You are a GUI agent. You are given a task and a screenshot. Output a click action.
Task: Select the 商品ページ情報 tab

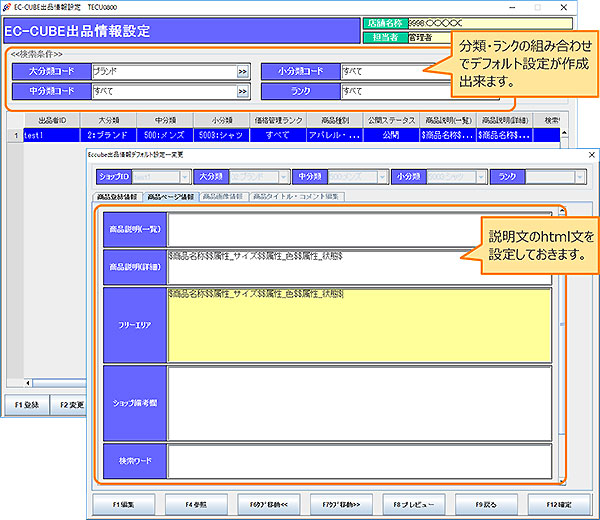[170, 197]
